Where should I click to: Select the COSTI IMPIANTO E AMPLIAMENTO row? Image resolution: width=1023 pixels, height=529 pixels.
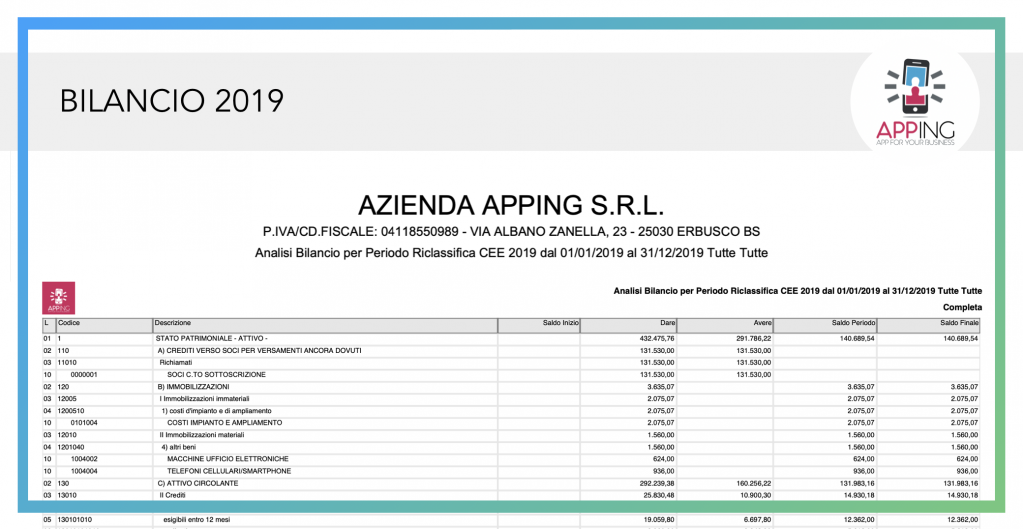(x=224, y=423)
